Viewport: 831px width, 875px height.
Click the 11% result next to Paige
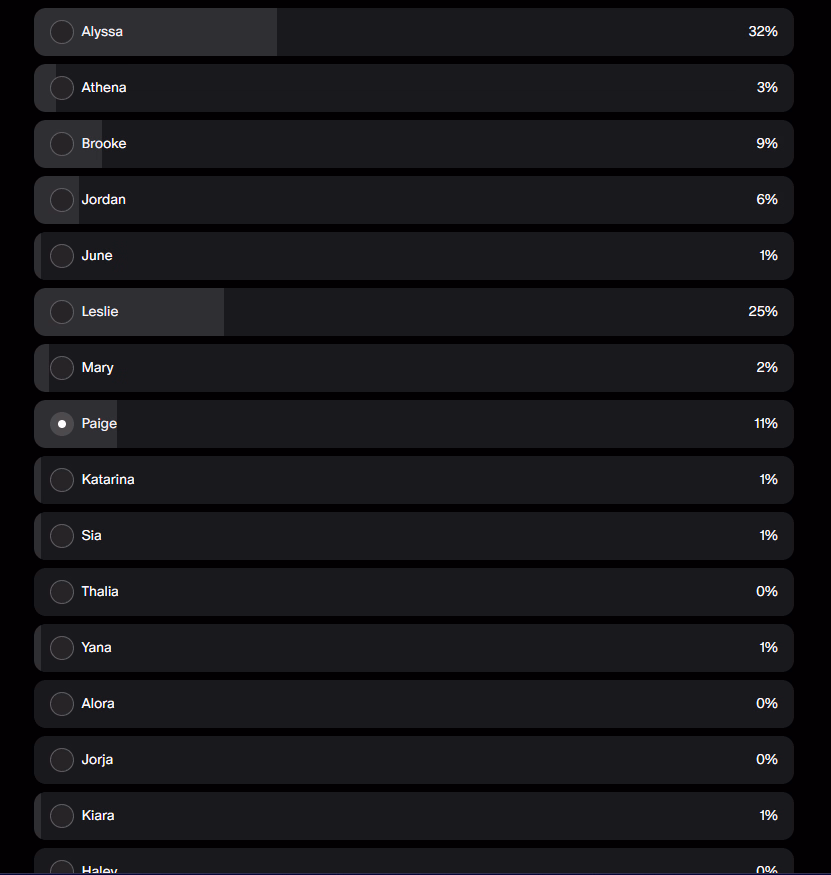pyautogui.click(x=765, y=424)
